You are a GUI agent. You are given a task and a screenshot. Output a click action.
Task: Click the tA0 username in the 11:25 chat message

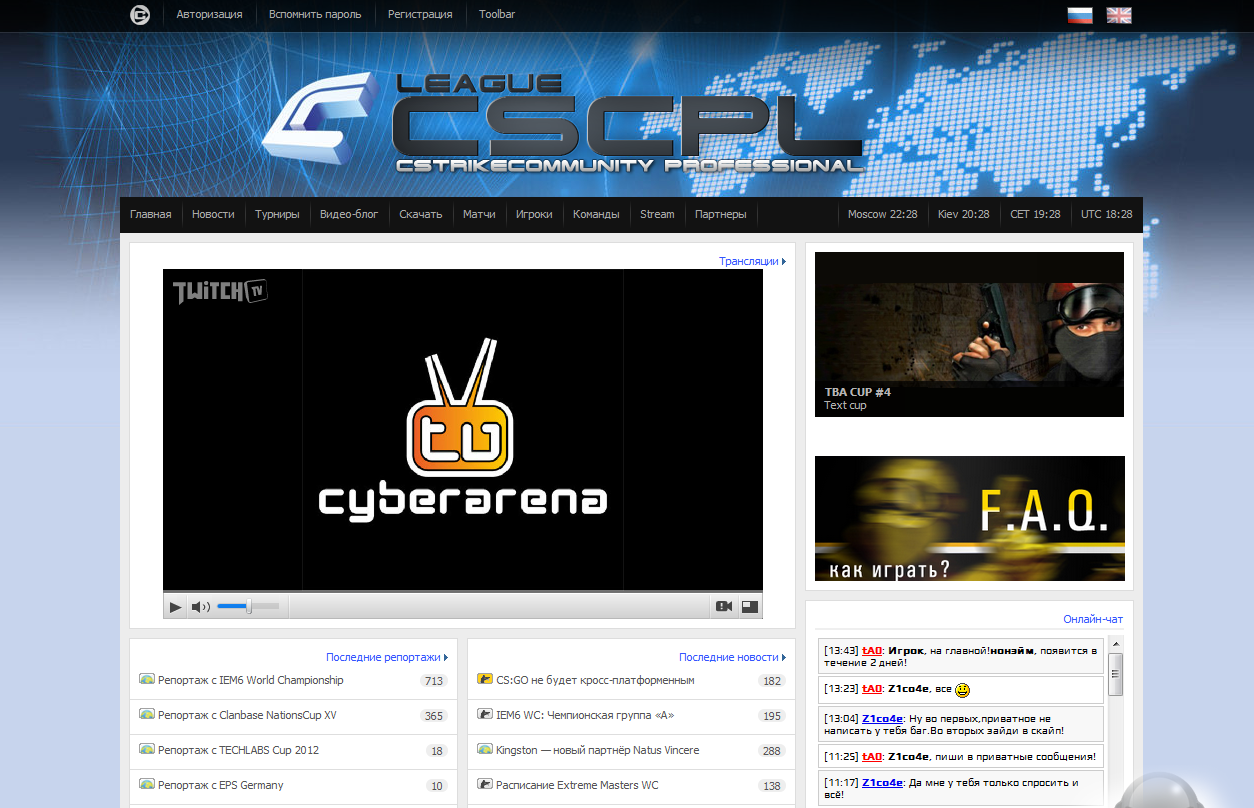click(872, 757)
